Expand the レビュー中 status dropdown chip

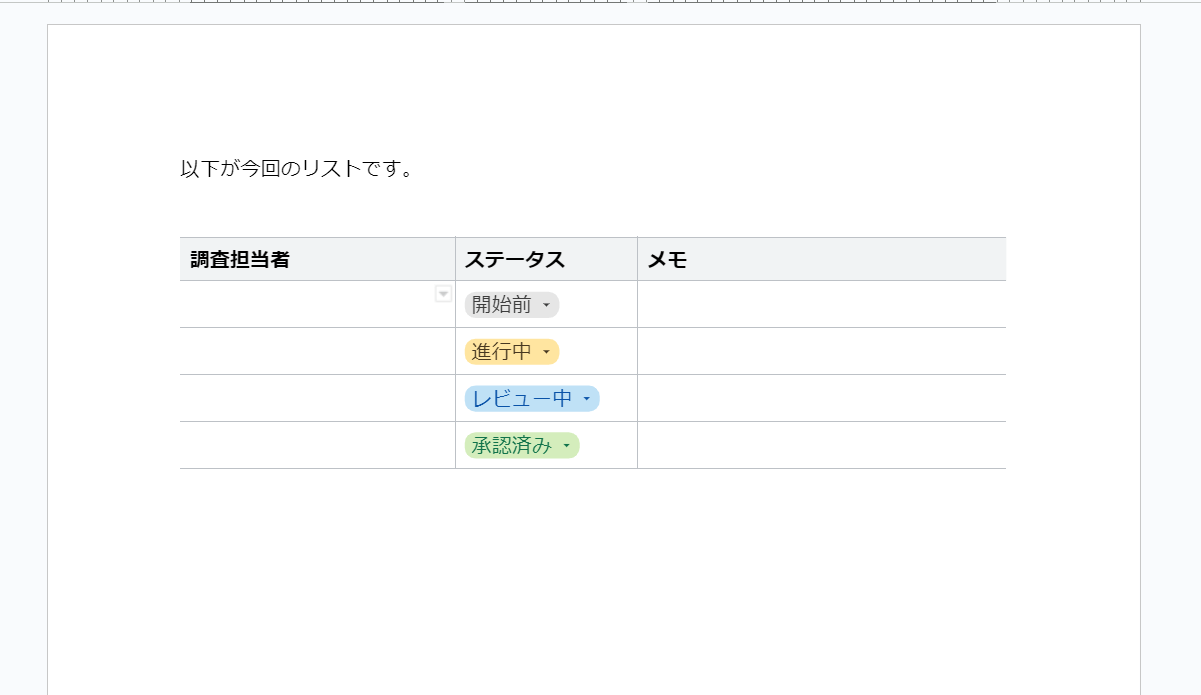tap(531, 399)
